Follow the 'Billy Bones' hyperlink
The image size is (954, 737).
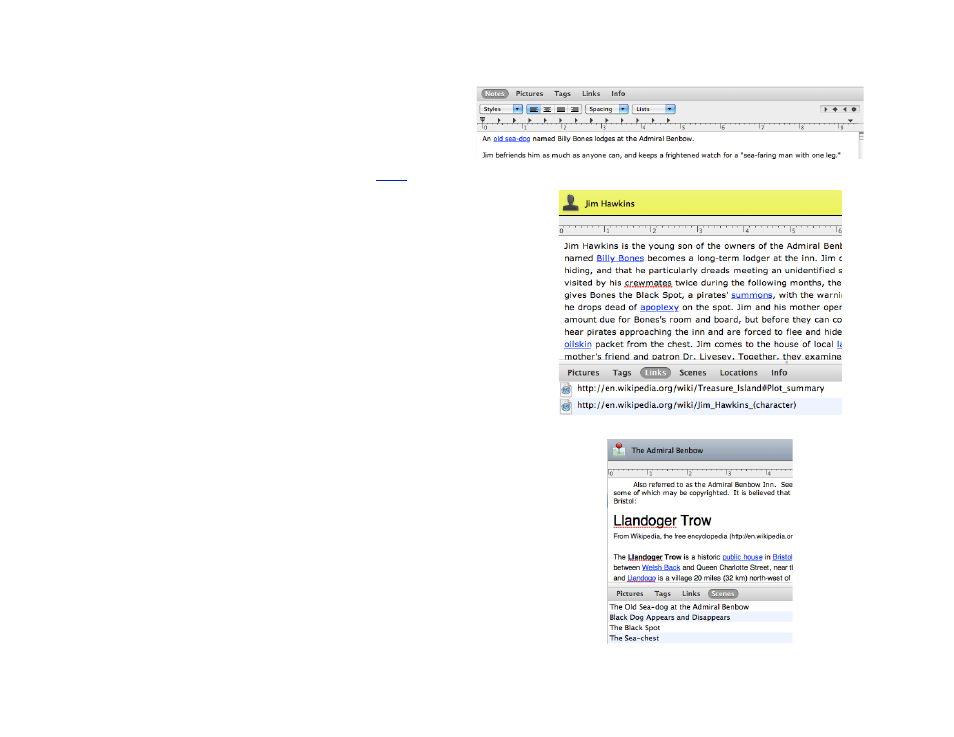point(620,259)
